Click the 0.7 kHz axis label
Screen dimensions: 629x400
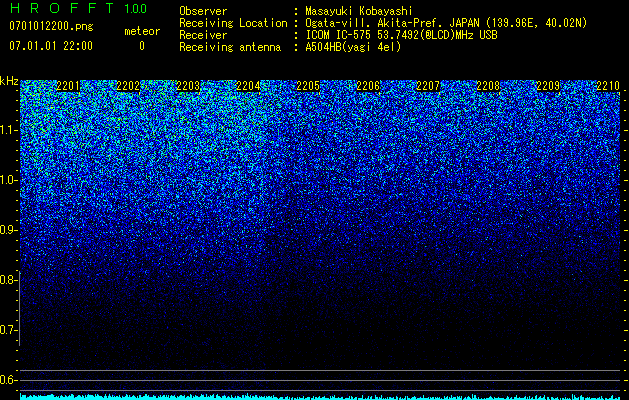click(x=8, y=330)
